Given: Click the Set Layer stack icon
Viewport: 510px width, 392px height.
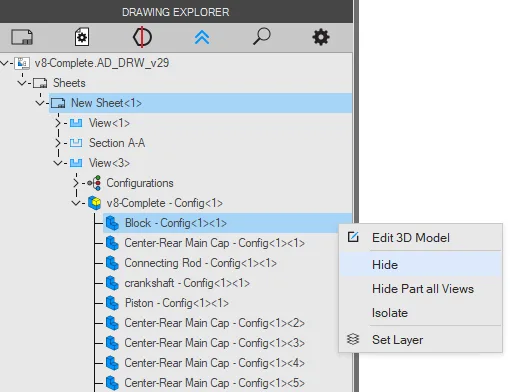Looking at the screenshot, I should [353, 339].
